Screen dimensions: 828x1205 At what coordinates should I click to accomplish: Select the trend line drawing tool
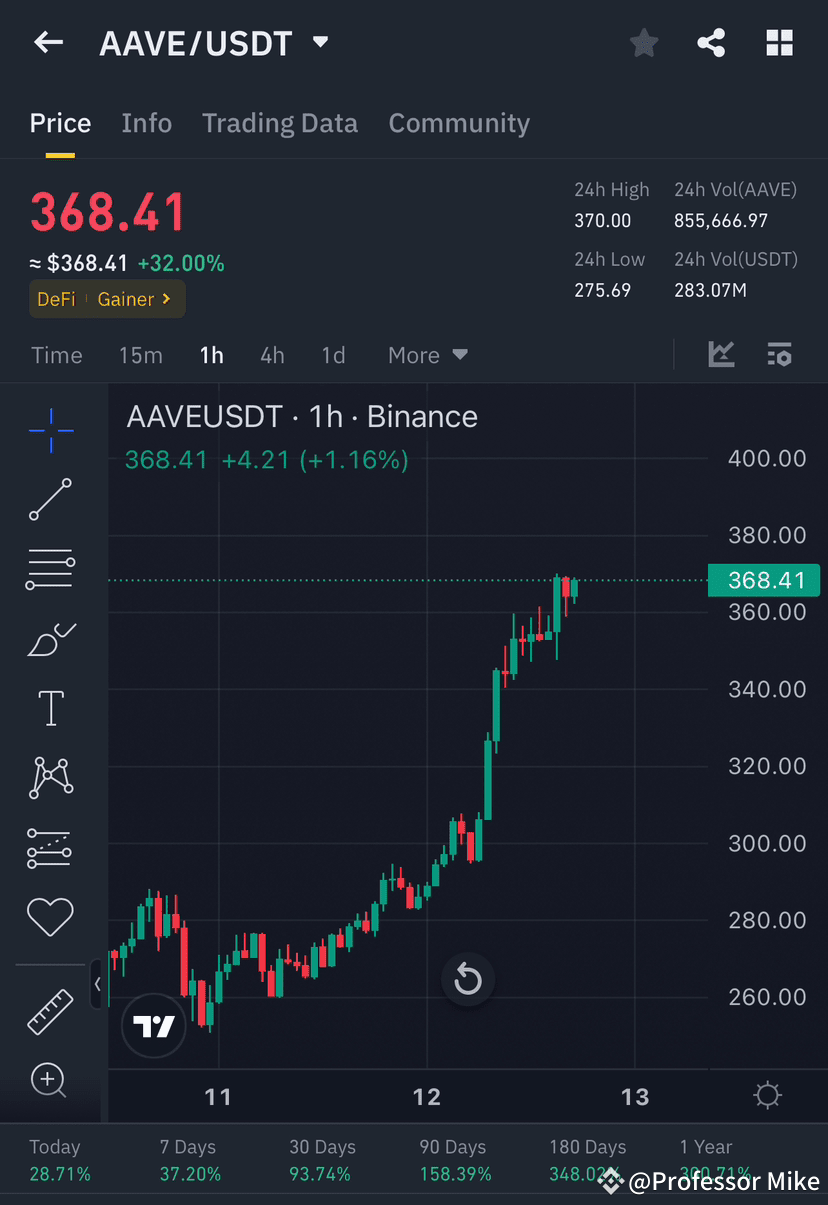50,499
